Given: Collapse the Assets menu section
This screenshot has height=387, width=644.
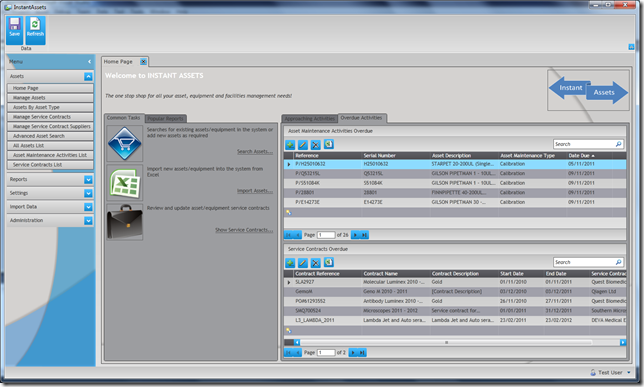Looking at the screenshot, I should [88, 76].
